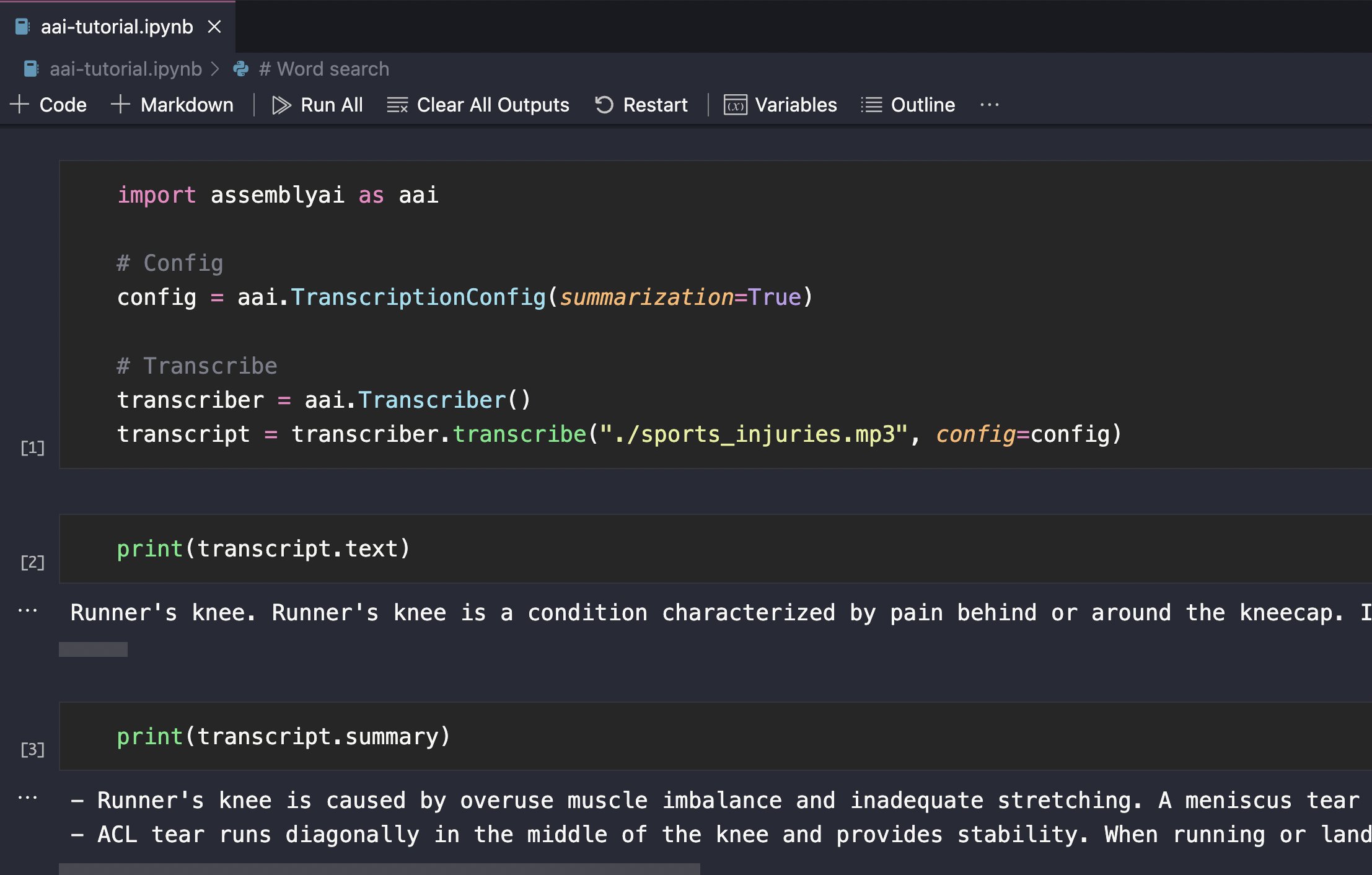Image resolution: width=1372 pixels, height=875 pixels.
Task: Click the plus icon to add Code cell
Action: pos(20,104)
